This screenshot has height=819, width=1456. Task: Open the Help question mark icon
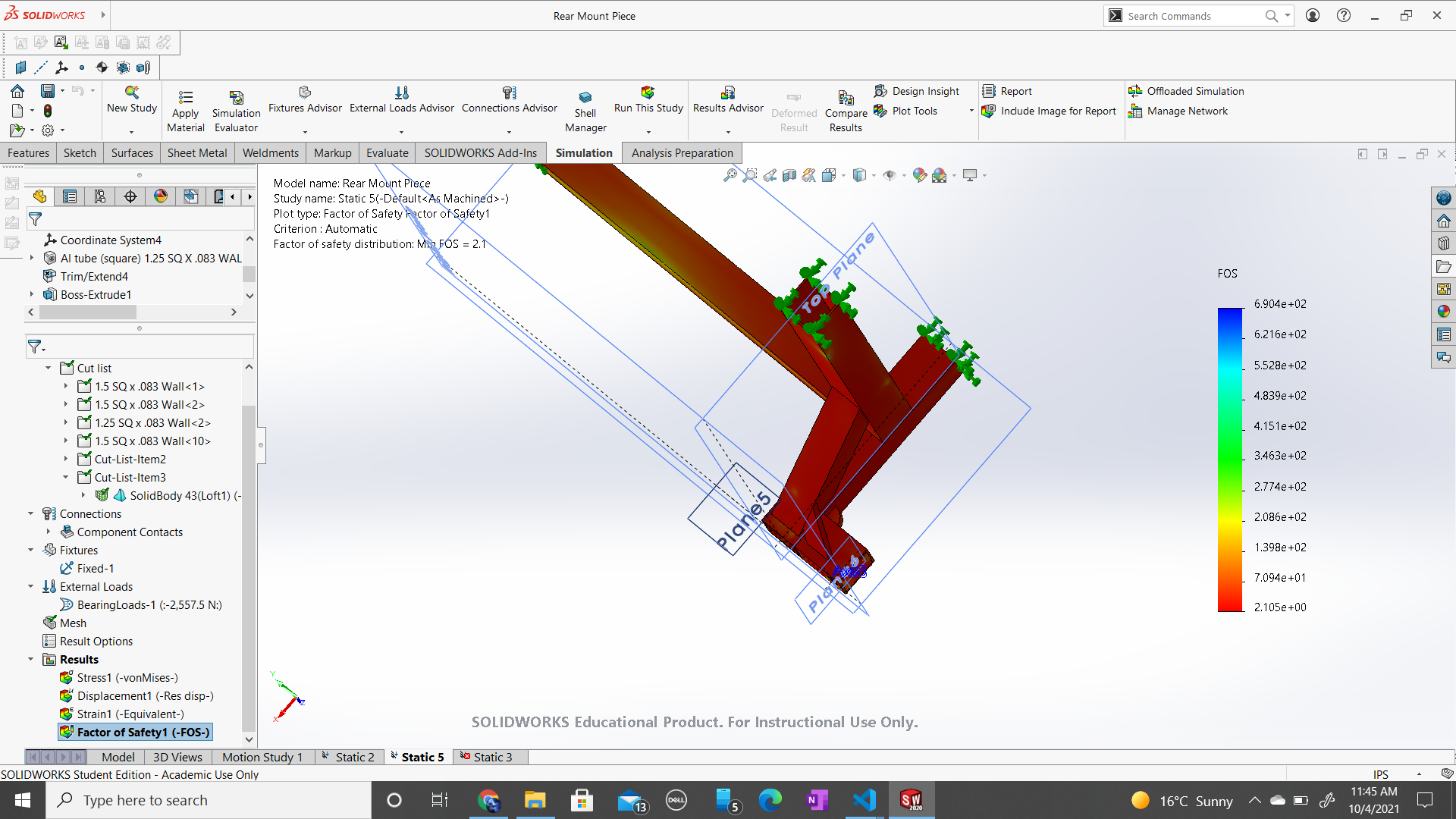(1344, 15)
